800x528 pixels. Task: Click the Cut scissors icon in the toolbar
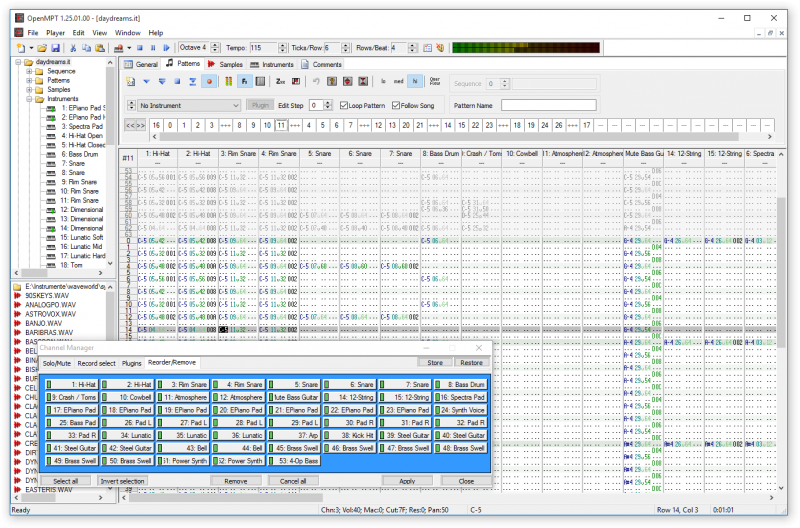tap(74, 48)
